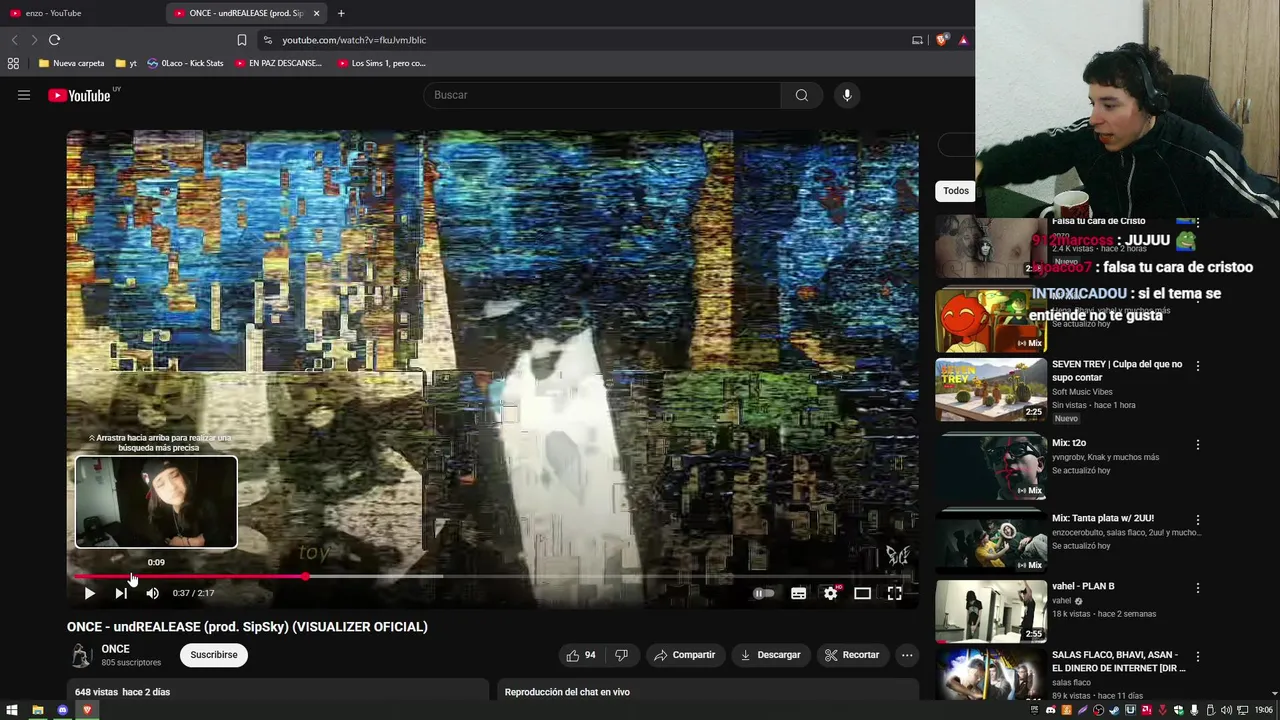Reload the page
Image resolution: width=1280 pixels, height=720 pixels.
pos(54,40)
